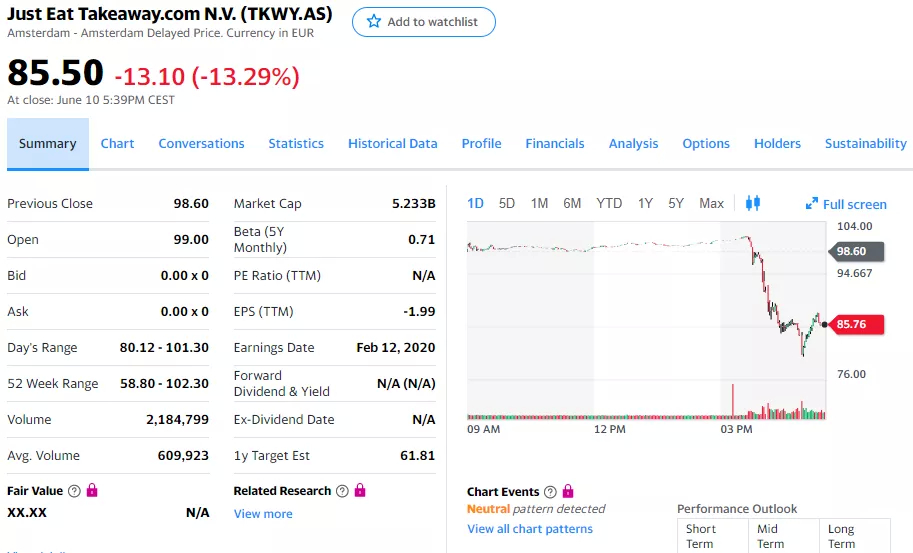The height and width of the screenshot is (553, 913).
Task: Switch to the Holders tab
Action: (777, 144)
